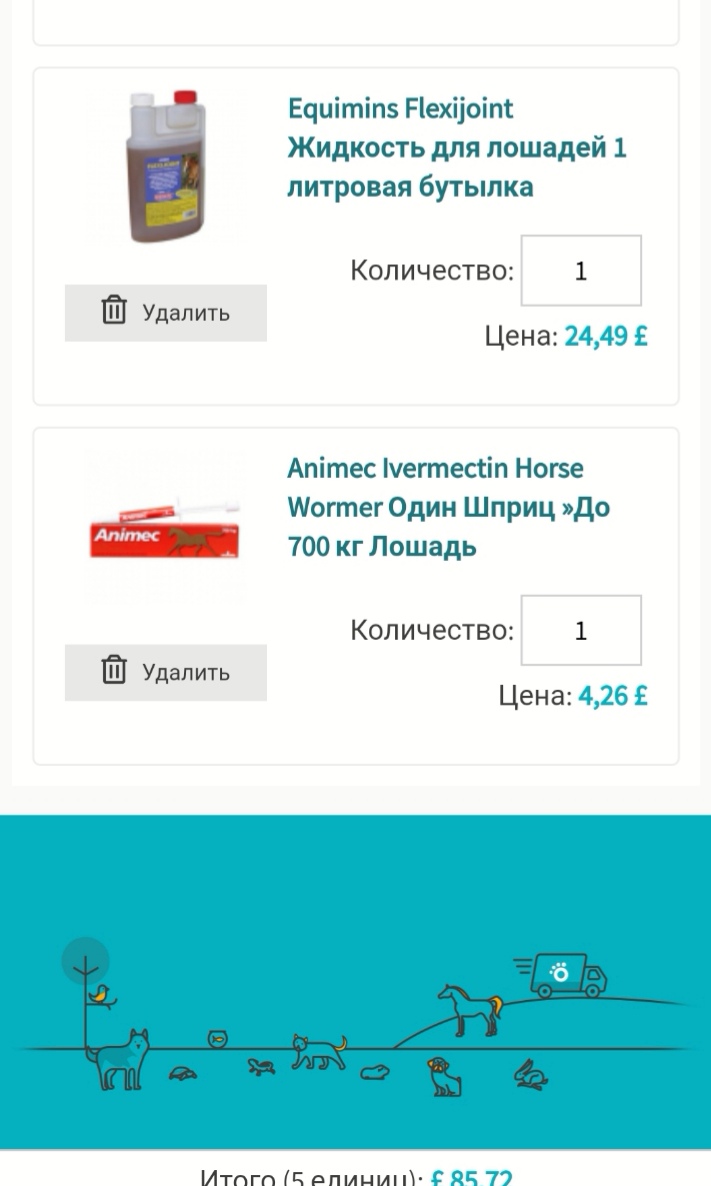Select the rabbit icon in footer
Image resolution: width=711 pixels, height=1186 pixels.
[x=530, y=1075]
